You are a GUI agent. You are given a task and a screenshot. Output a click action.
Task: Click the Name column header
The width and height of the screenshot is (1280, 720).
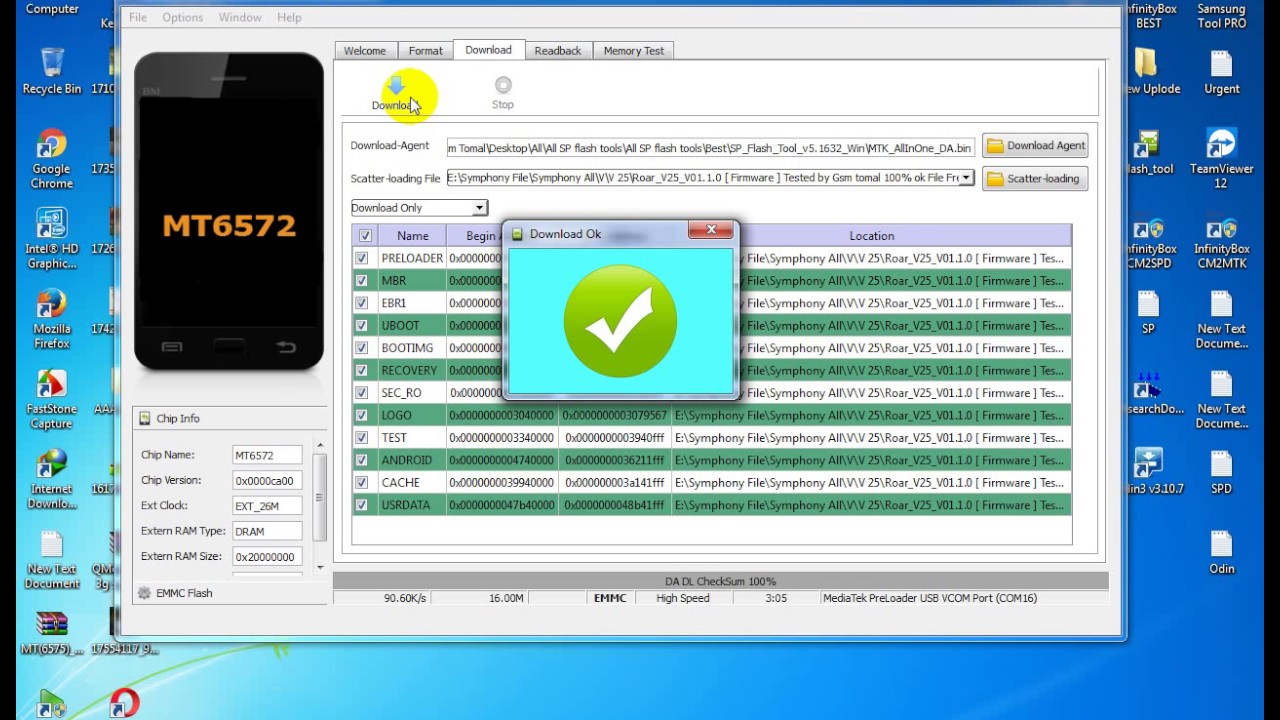click(x=412, y=236)
